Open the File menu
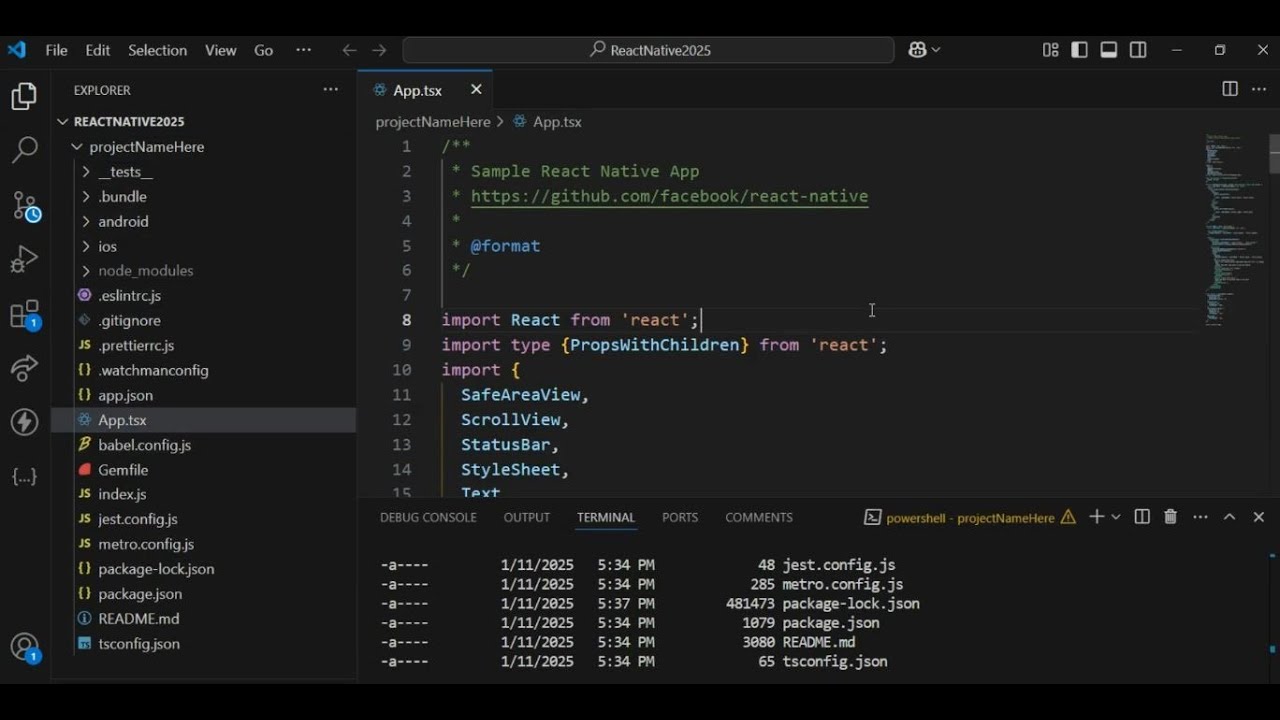The height and width of the screenshot is (720, 1280). tap(56, 50)
